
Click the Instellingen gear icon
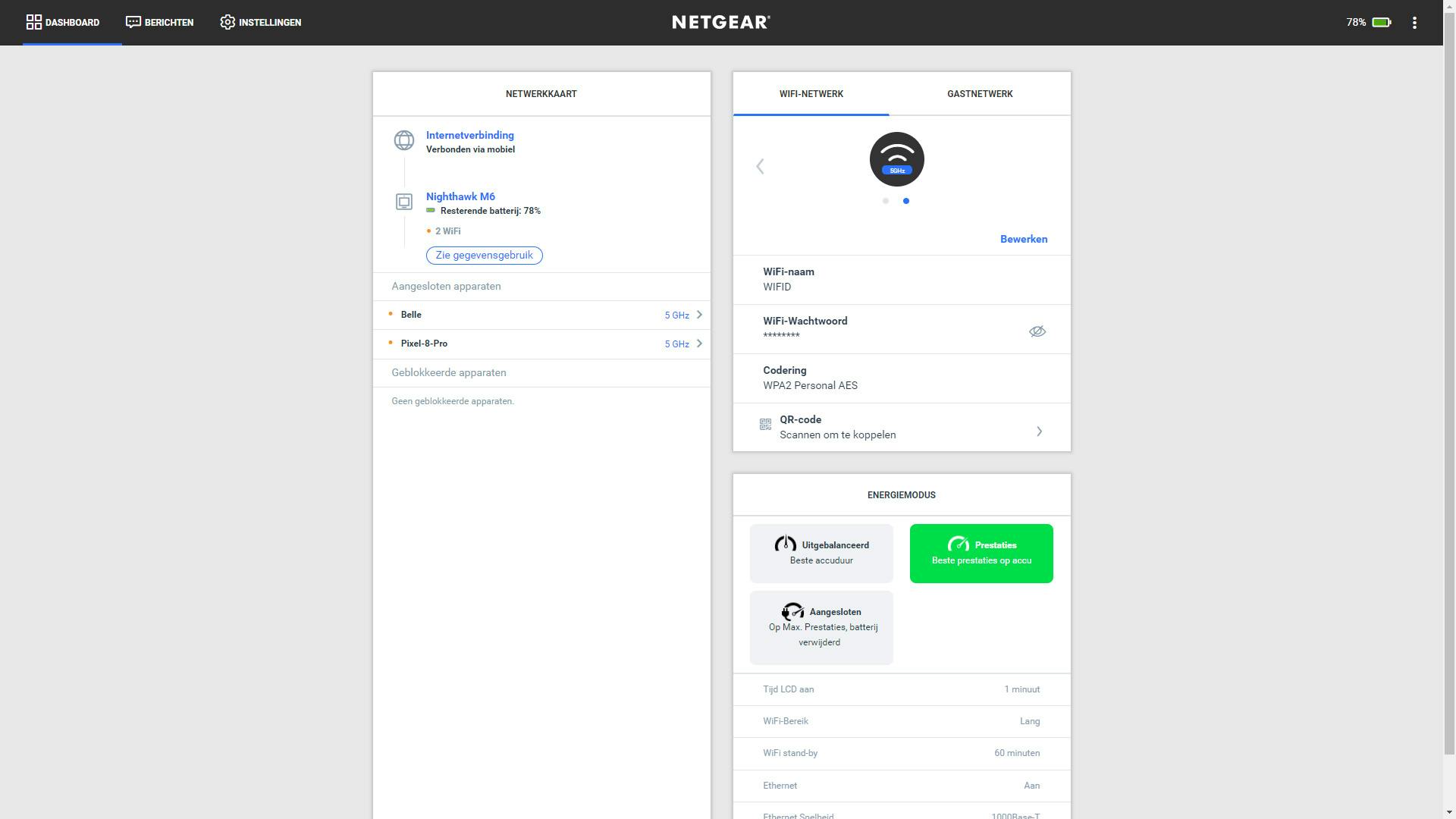tap(227, 23)
